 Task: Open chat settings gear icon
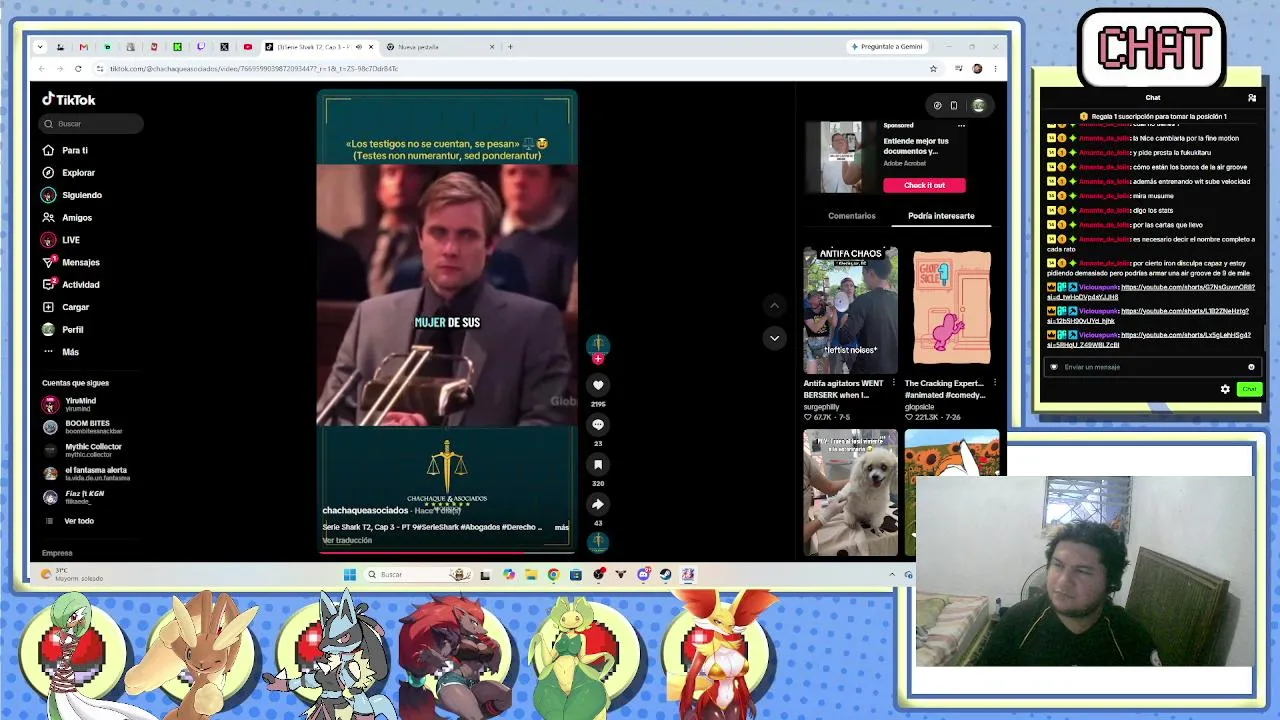tap(1225, 389)
